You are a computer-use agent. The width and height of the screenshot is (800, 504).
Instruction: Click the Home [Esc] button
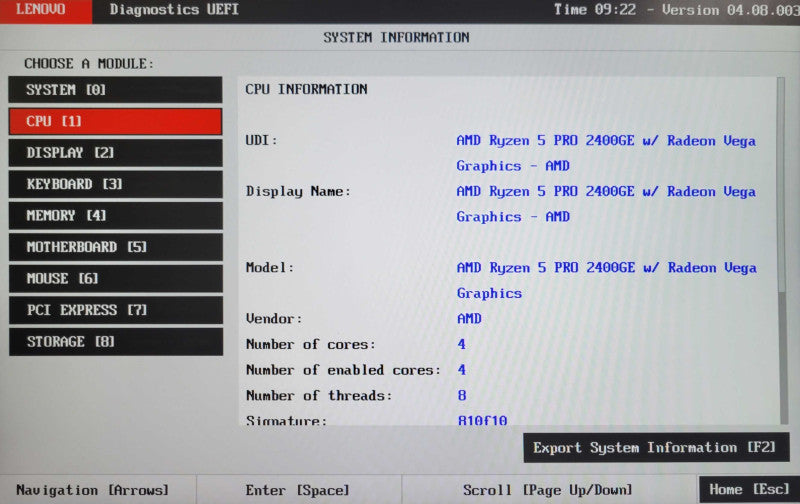click(x=749, y=490)
